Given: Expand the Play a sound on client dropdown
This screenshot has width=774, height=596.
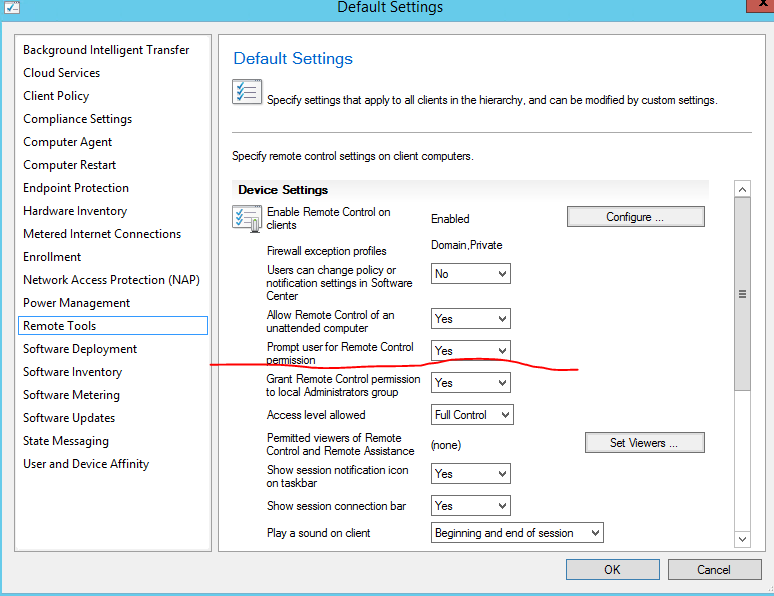Looking at the screenshot, I should [x=517, y=533].
